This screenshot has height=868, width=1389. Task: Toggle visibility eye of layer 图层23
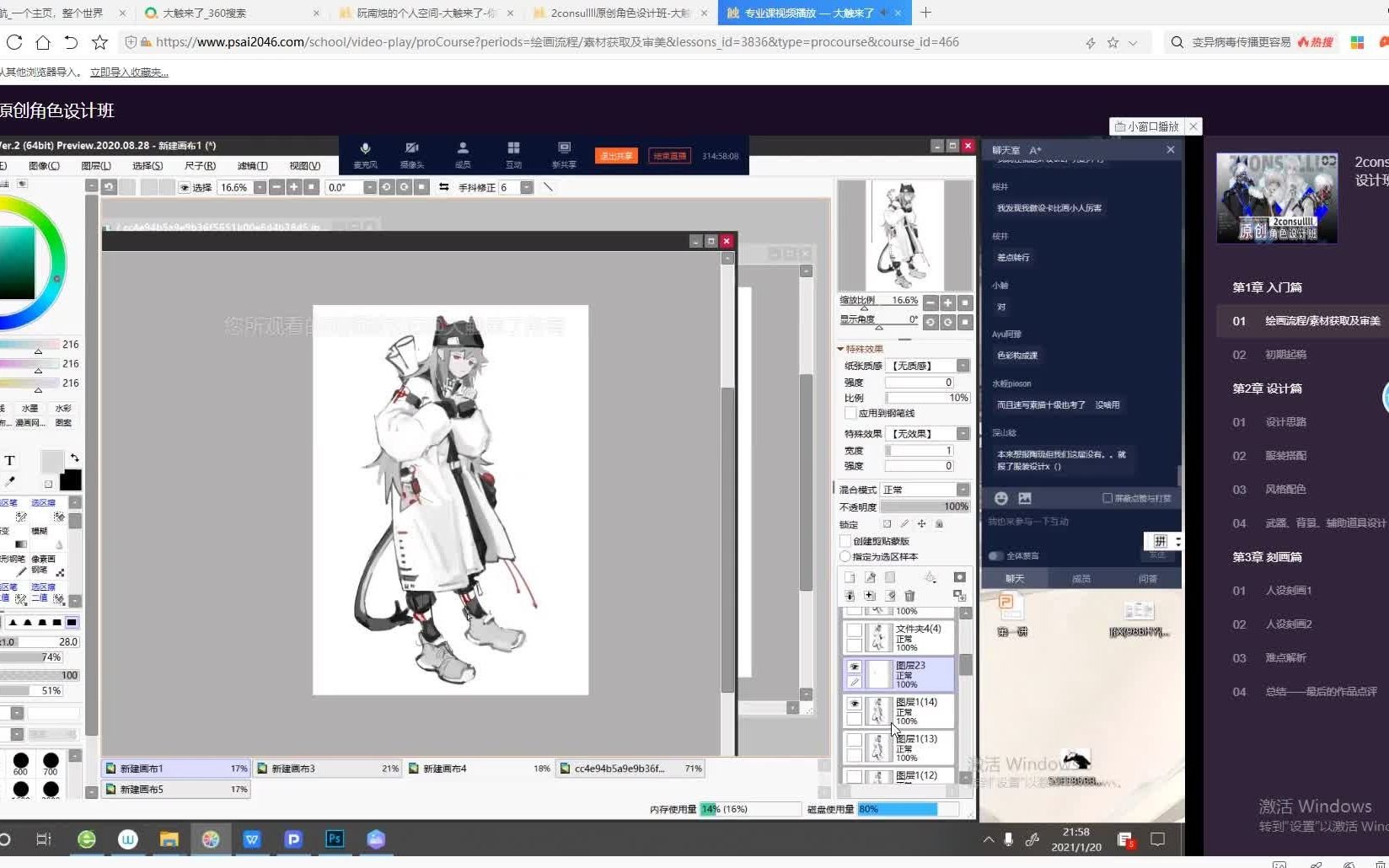854,667
